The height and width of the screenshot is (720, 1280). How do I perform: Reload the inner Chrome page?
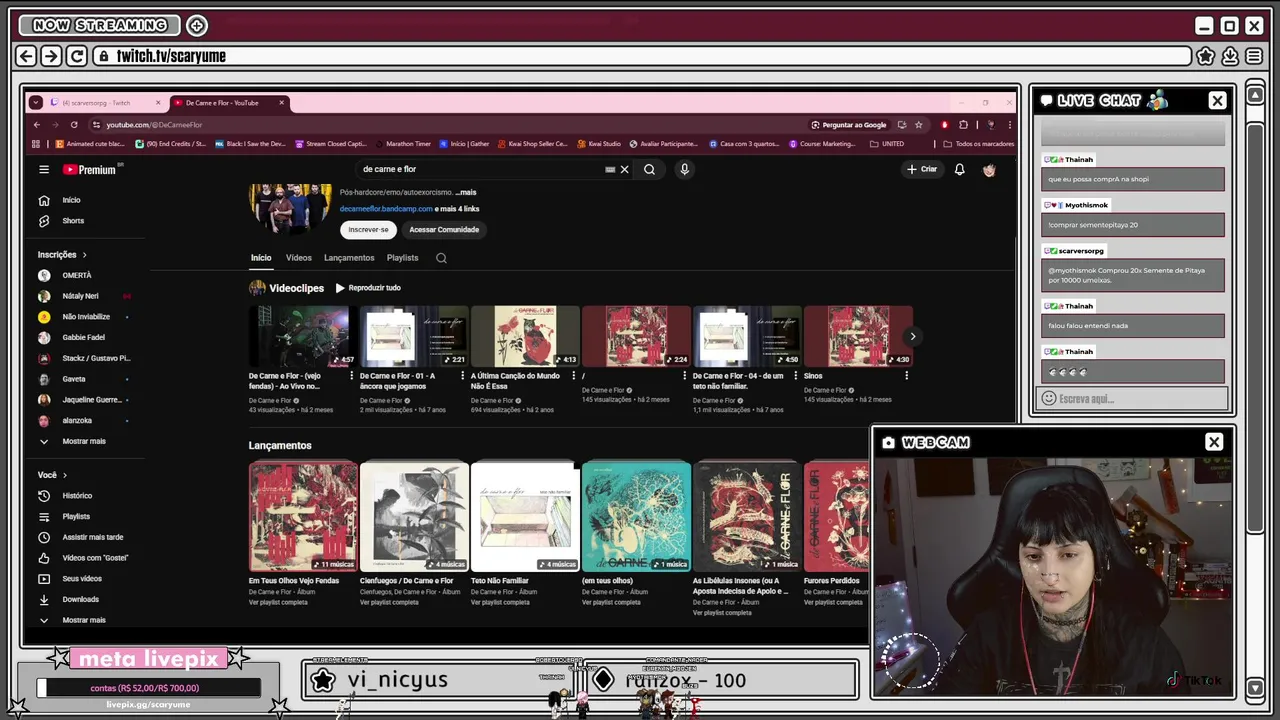click(x=74, y=125)
